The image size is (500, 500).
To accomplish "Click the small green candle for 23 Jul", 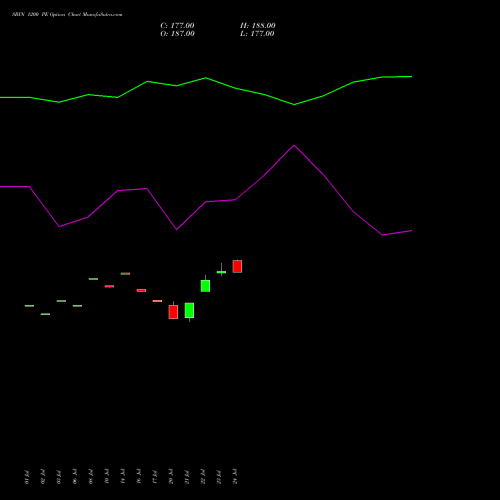I will click(221, 272).
